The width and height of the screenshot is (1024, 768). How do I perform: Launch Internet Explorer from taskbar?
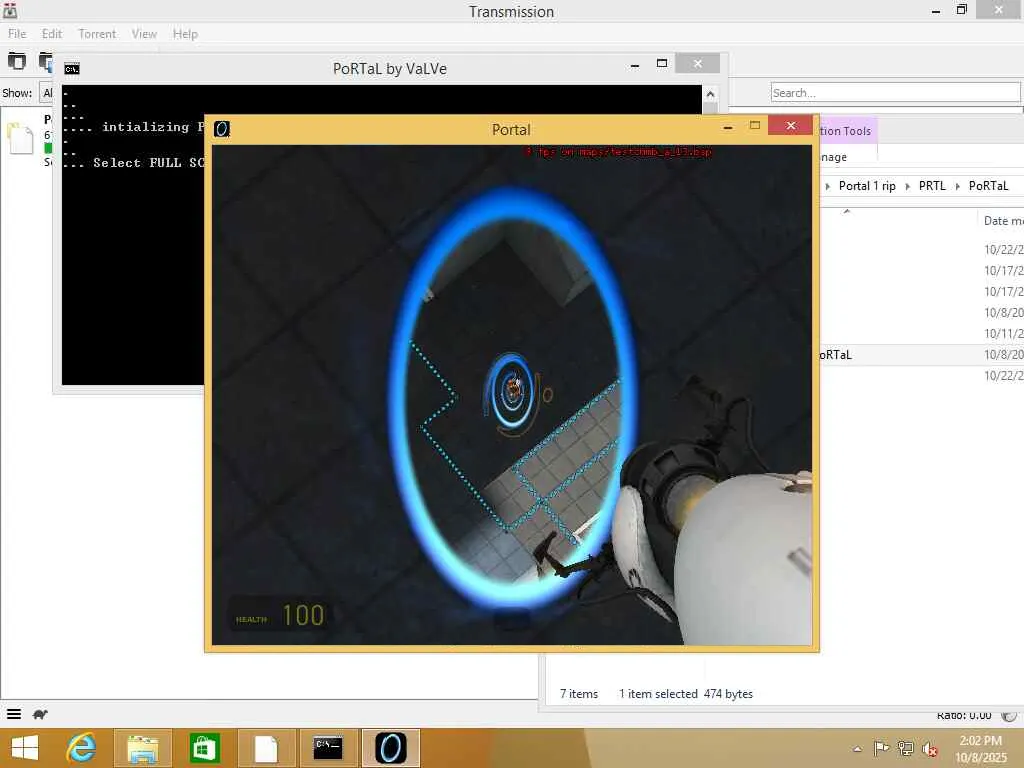[81, 748]
